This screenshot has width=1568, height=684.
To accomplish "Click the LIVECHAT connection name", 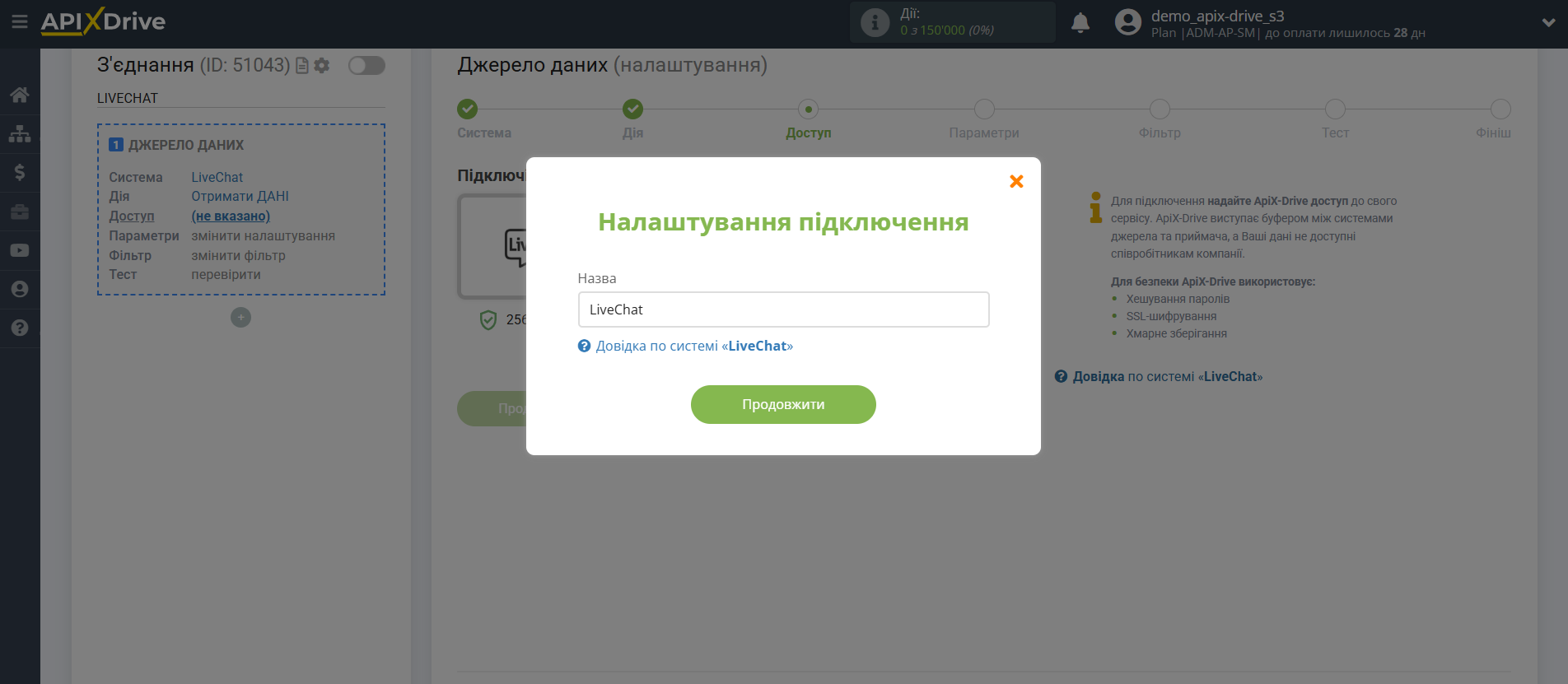I will 128,98.
